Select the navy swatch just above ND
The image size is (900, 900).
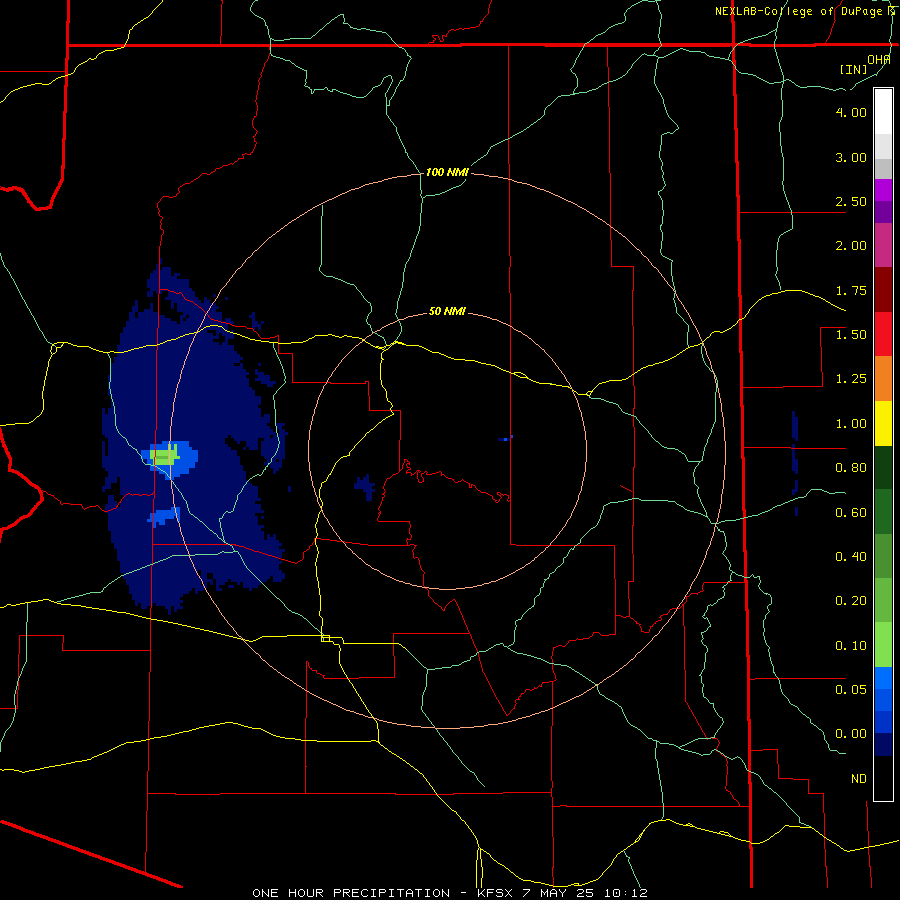[x=883, y=744]
